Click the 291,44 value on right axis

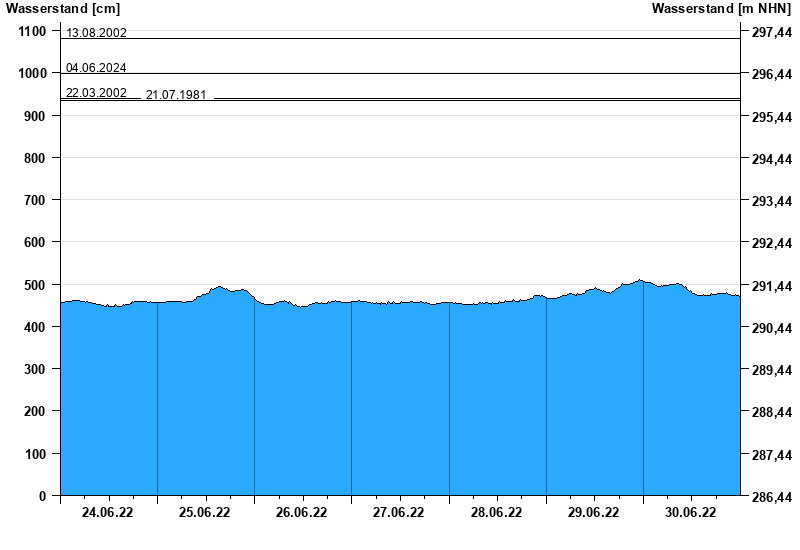[x=771, y=287]
